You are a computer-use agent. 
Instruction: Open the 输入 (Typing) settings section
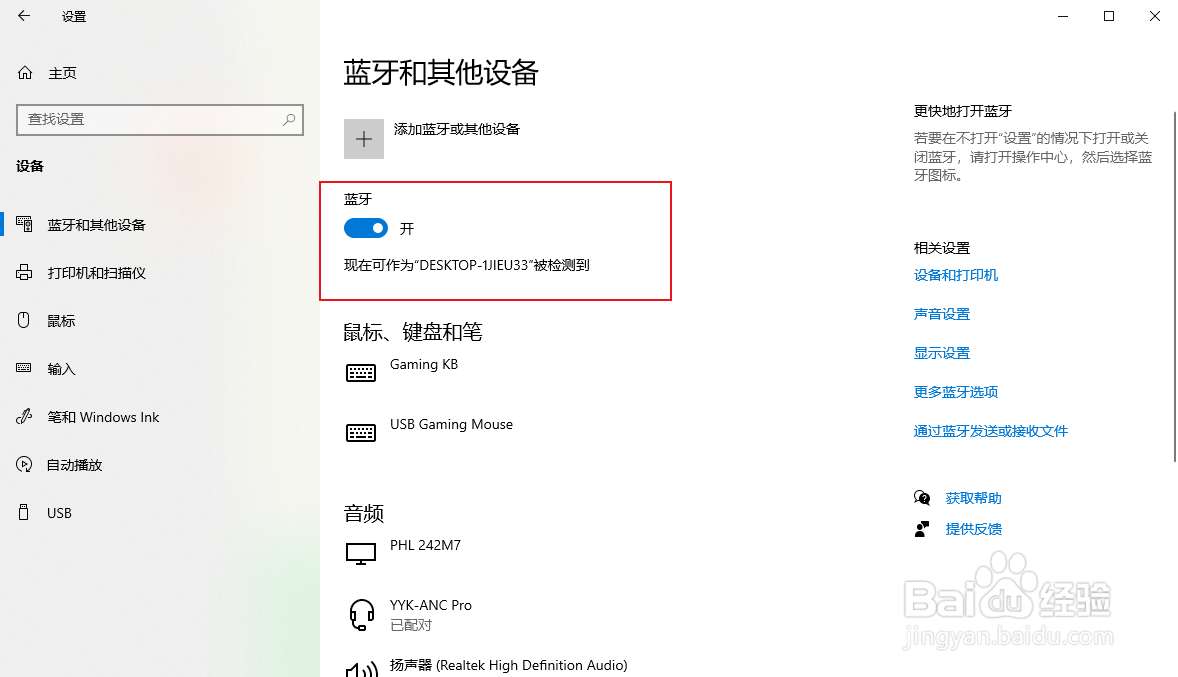pos(60,368)
